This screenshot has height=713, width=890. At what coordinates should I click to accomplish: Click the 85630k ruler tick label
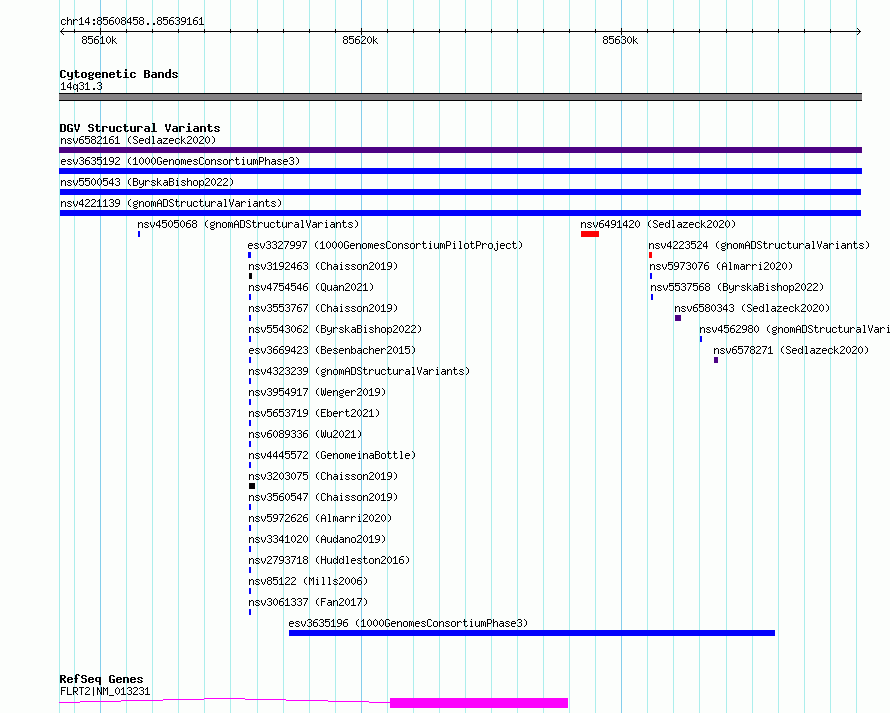pyautogui.click(x=620, y=40)
